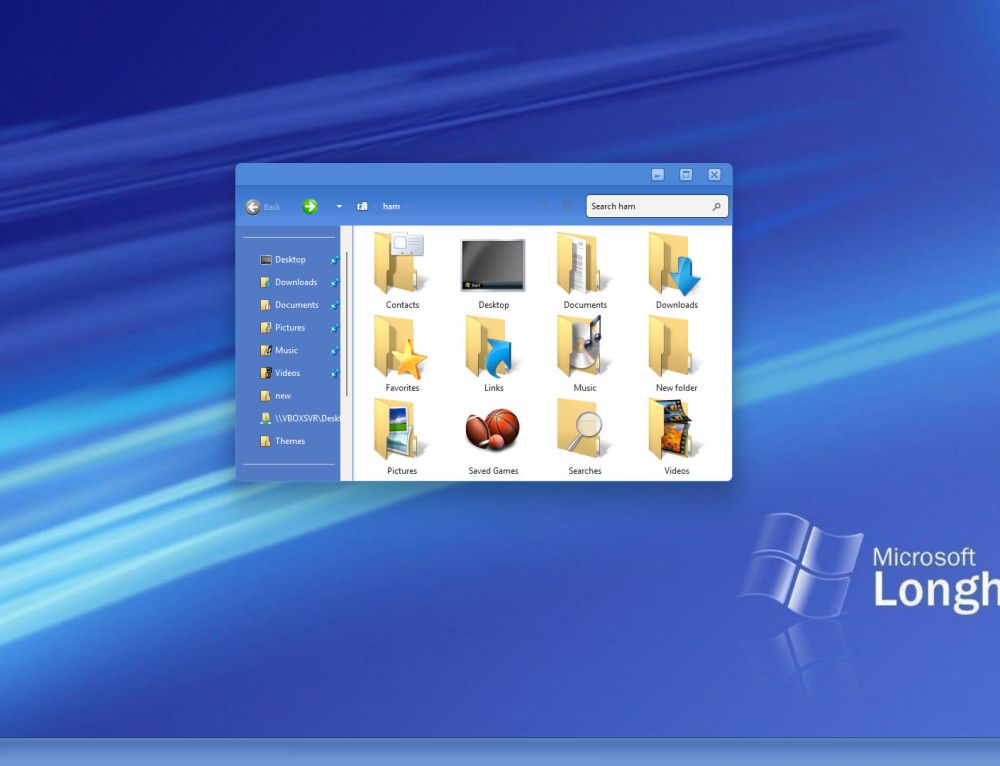This screenshot has width=1000, height=766.
Task: Open the Downloads folder with blue arrow icon
Action: [676, 264]
